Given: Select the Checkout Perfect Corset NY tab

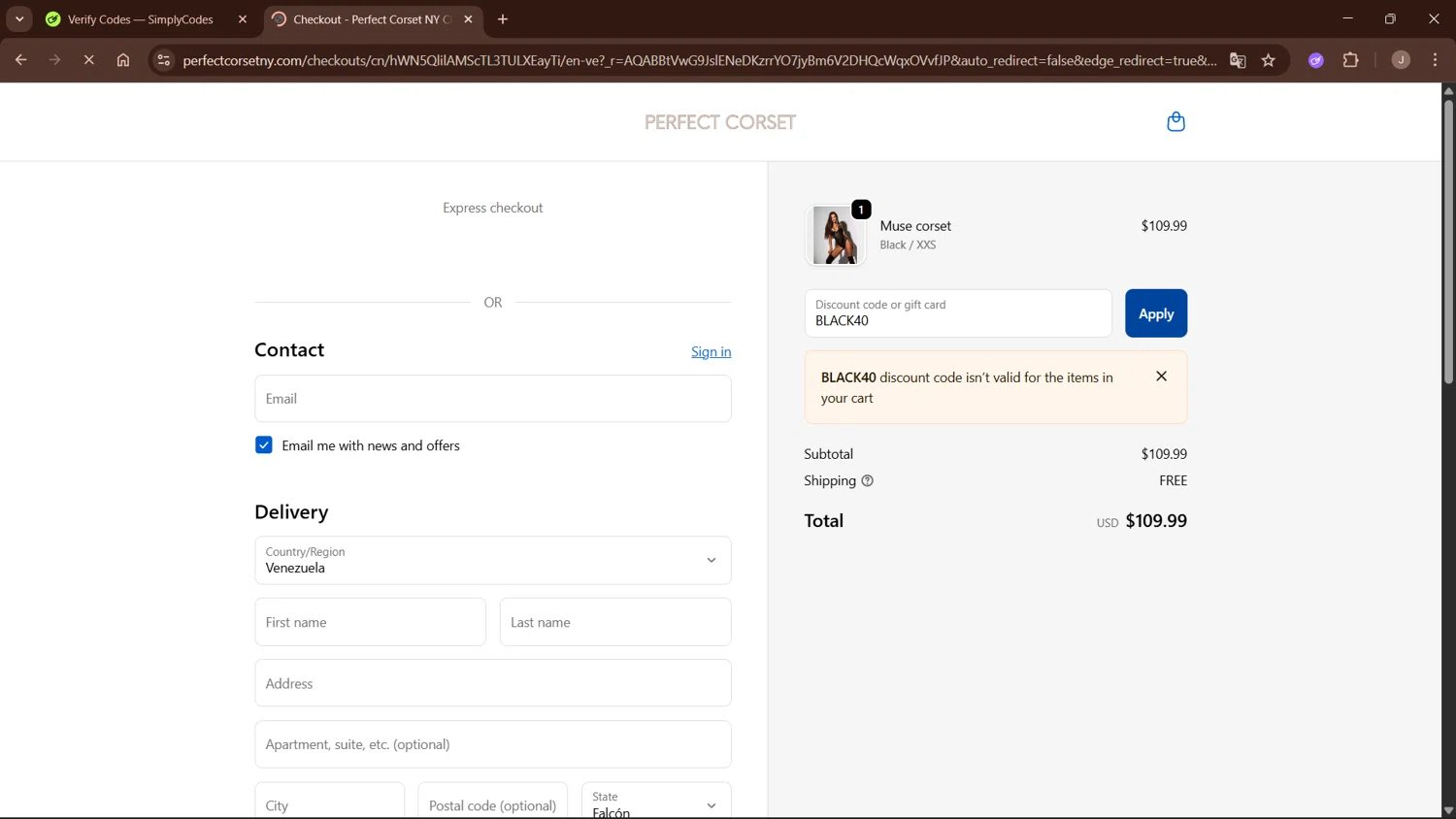Looking at the screenshot, I should pyautogui.click(x=372, y=19).
